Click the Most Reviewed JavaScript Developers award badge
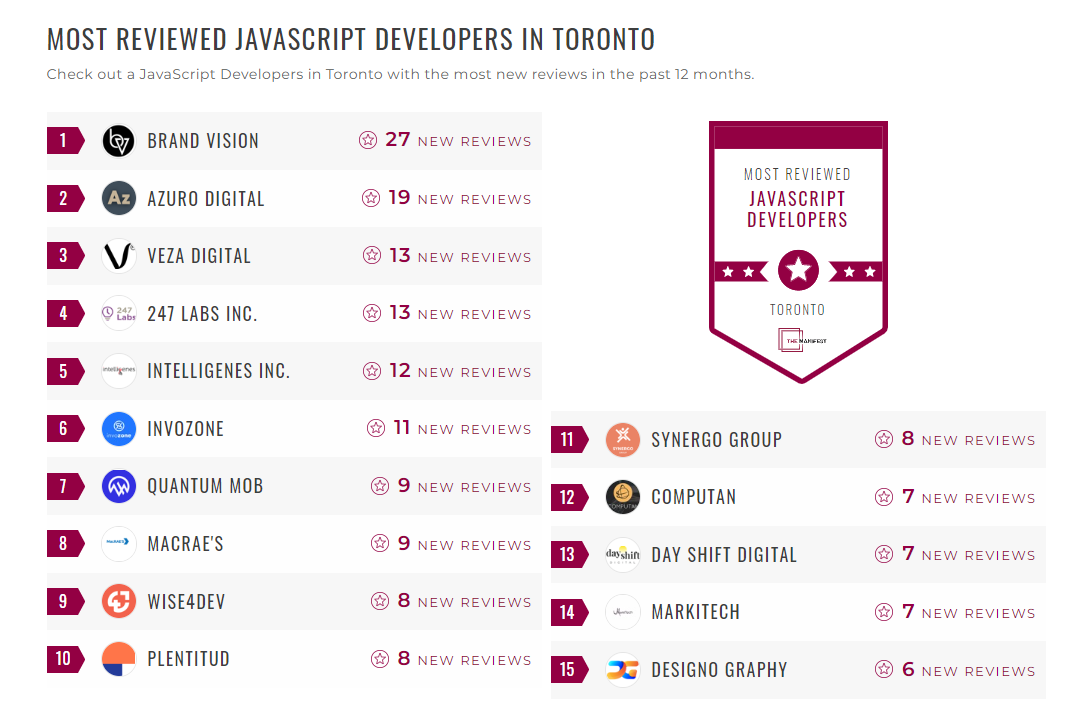Viewport: 1085px width, 711px height. pyautogui.click(x=797, y=250)
